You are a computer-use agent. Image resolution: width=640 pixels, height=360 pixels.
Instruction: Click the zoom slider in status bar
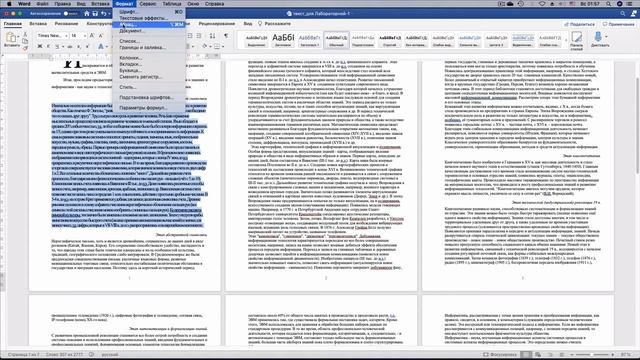click(x=591, y=354)
